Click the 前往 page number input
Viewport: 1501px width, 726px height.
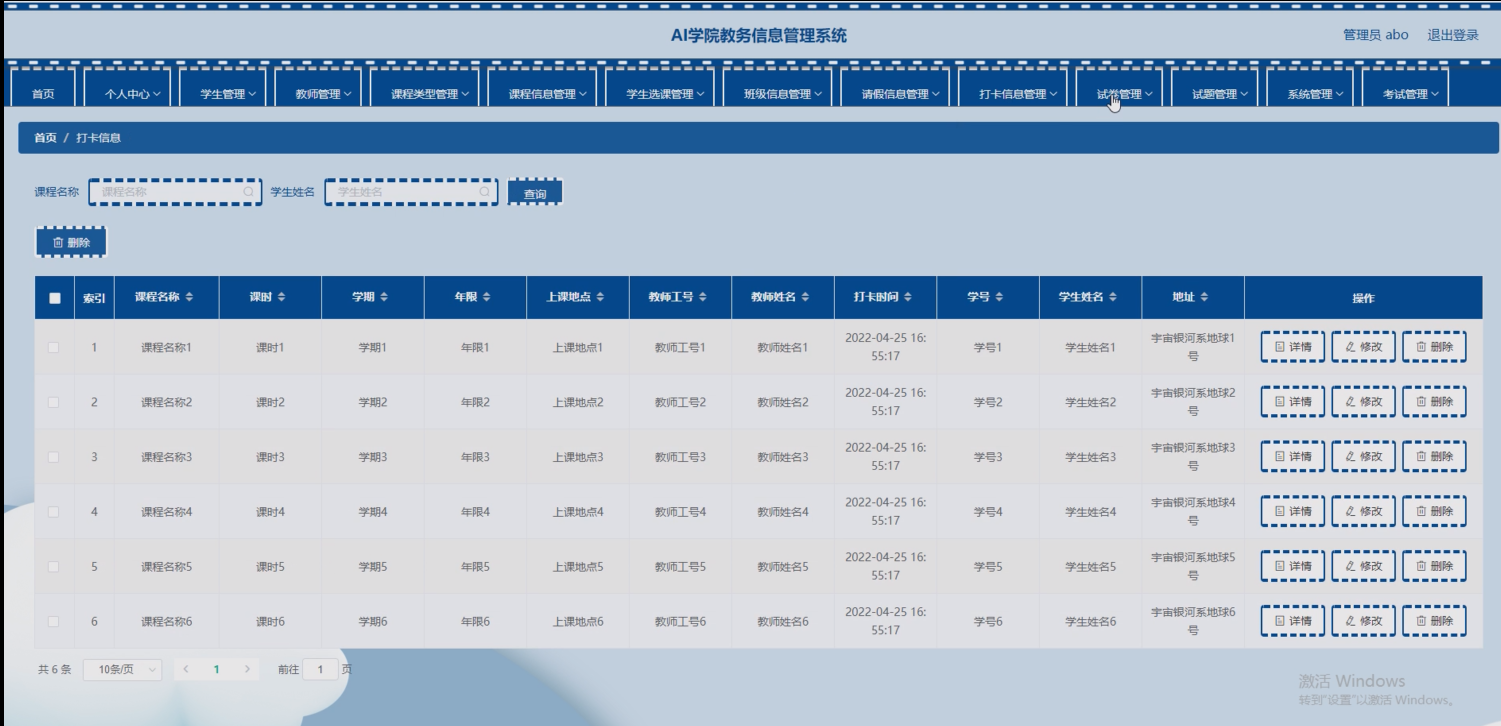(x=320, y=669)
